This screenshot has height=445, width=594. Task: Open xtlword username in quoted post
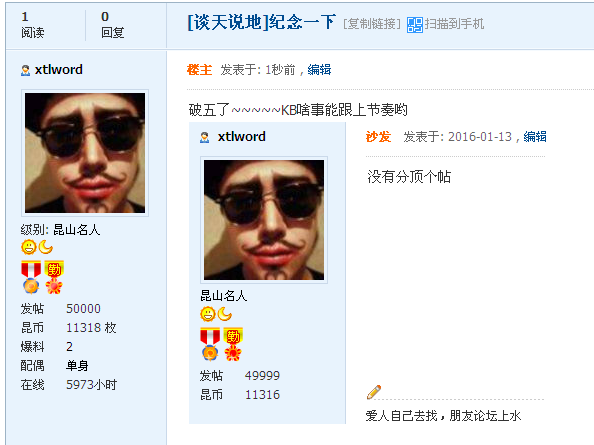pos(242,137)
